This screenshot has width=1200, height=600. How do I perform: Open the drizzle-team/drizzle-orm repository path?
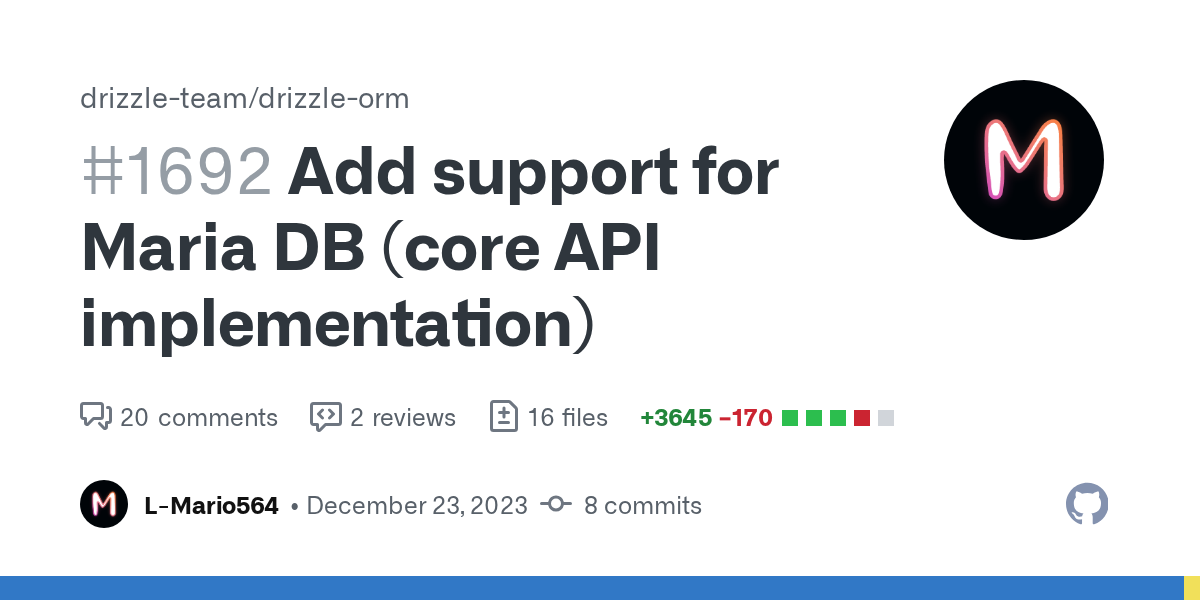pos(244,99)
